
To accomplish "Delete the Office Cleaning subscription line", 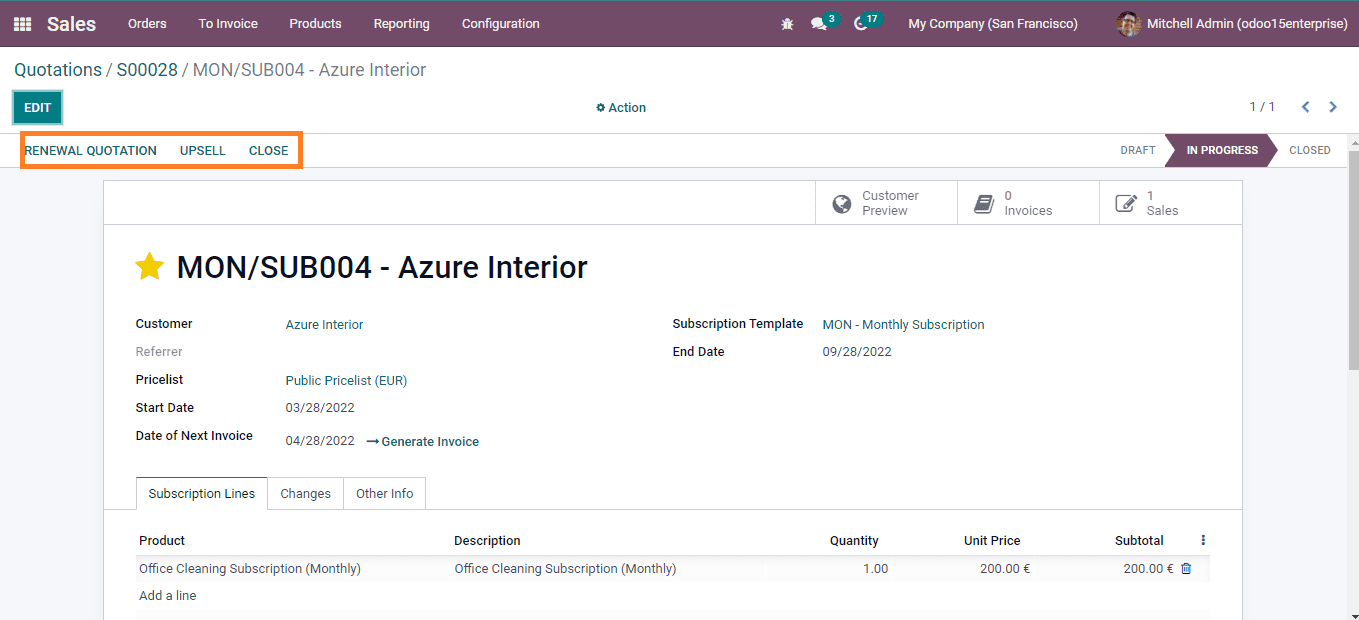I will (1186, 568).
